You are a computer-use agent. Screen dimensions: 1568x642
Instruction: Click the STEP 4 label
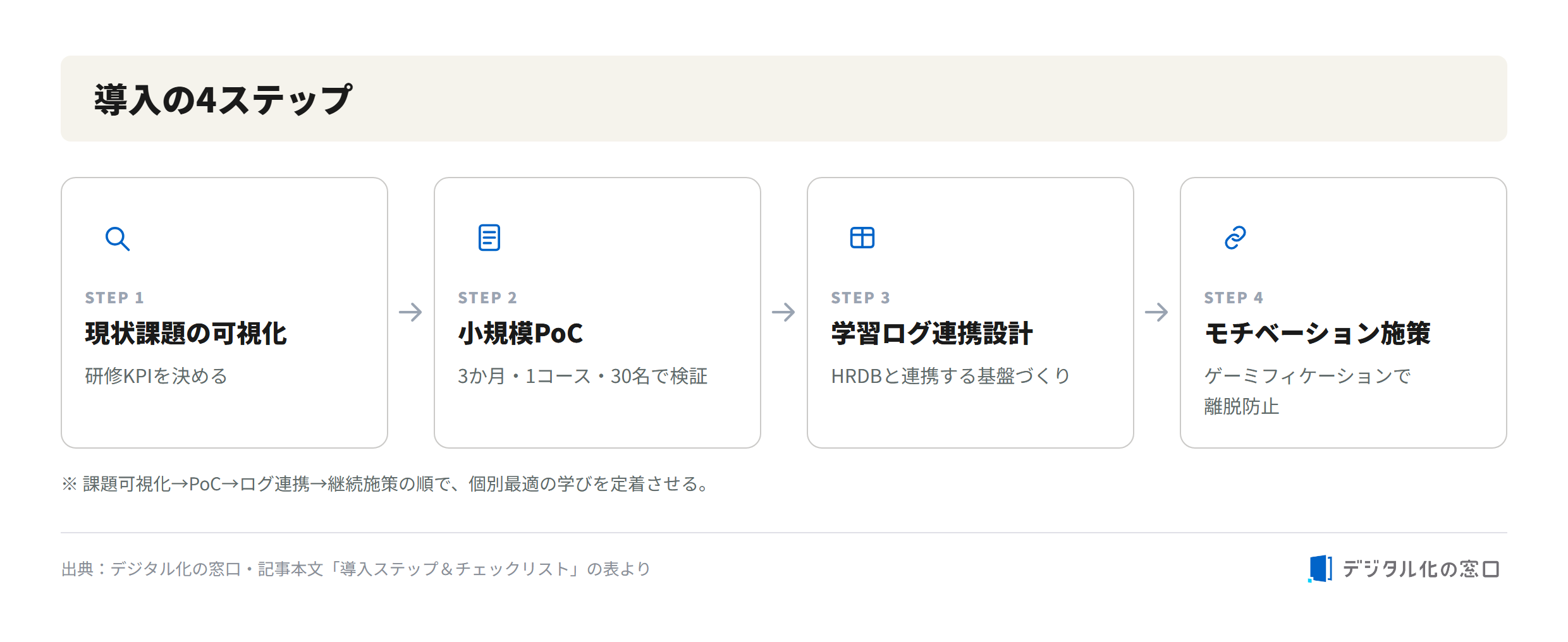pyautogui.click(x=1234, y=298)
